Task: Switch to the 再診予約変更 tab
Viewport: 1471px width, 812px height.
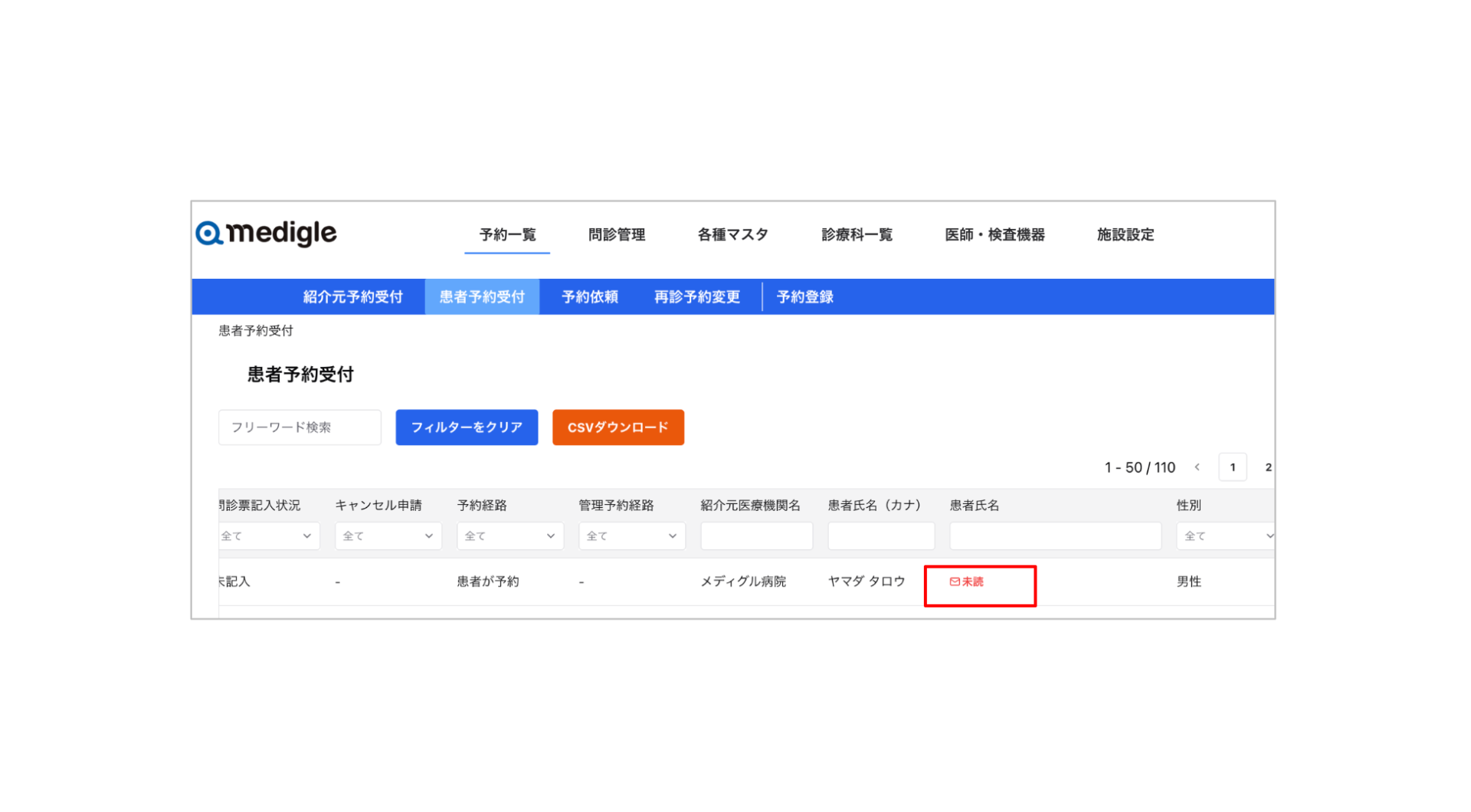Action: coord(697,297)
